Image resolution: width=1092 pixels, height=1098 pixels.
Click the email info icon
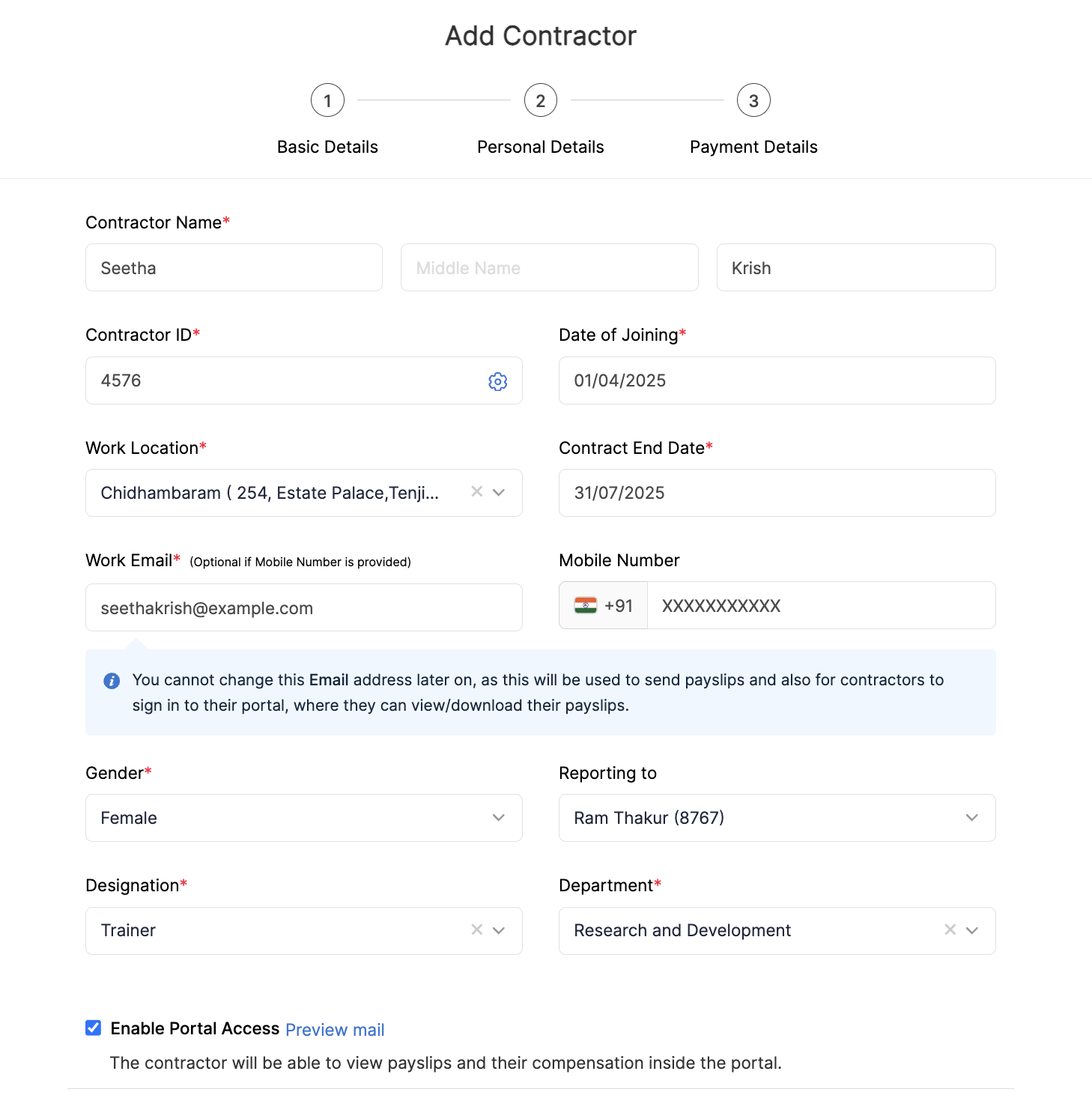(112, 681)
